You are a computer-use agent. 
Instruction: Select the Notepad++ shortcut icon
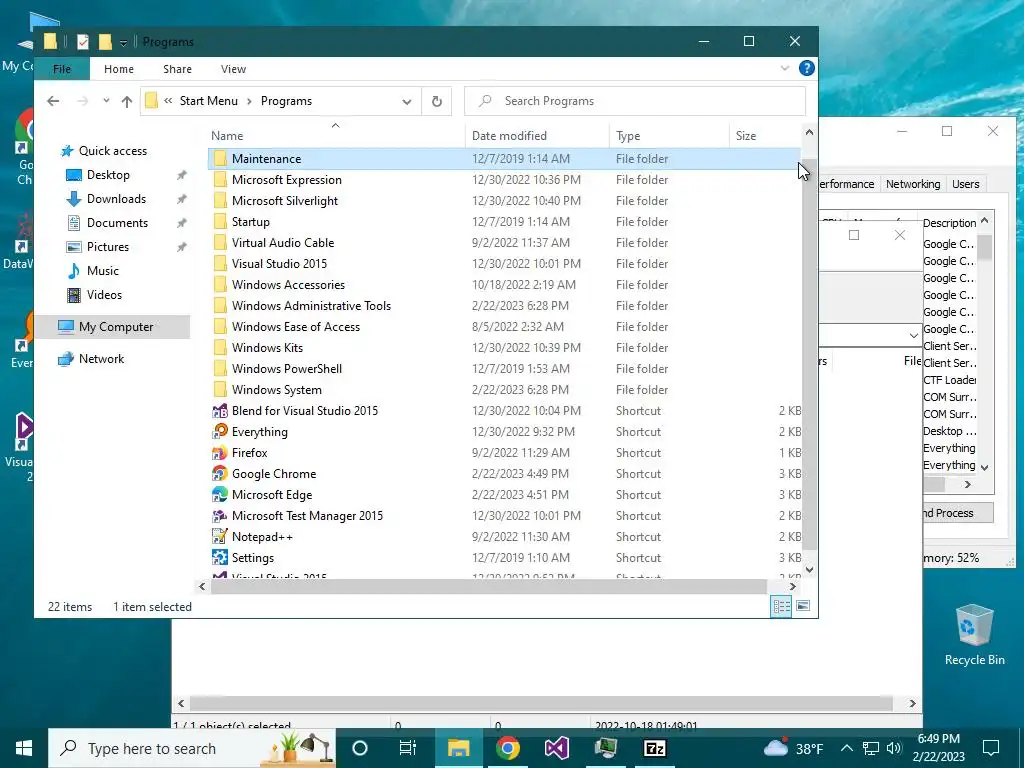pos(220,537)
